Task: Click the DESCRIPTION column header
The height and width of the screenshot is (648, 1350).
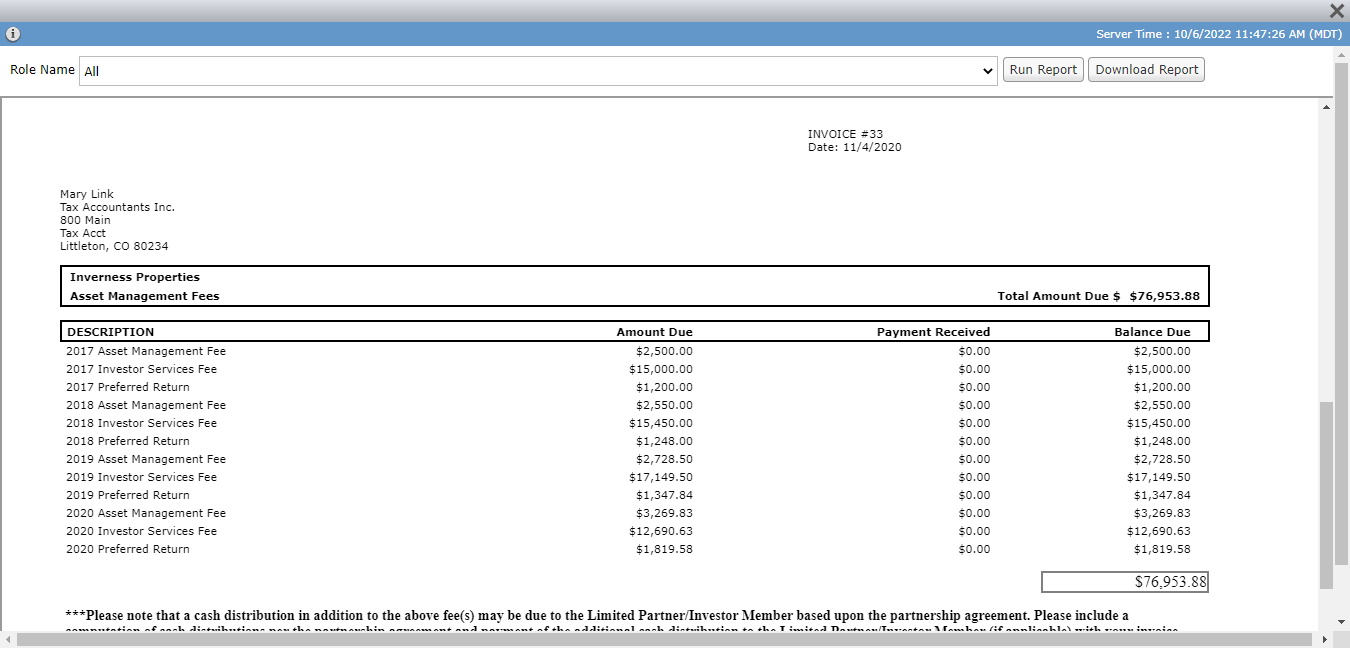Action: coord(111,332)
